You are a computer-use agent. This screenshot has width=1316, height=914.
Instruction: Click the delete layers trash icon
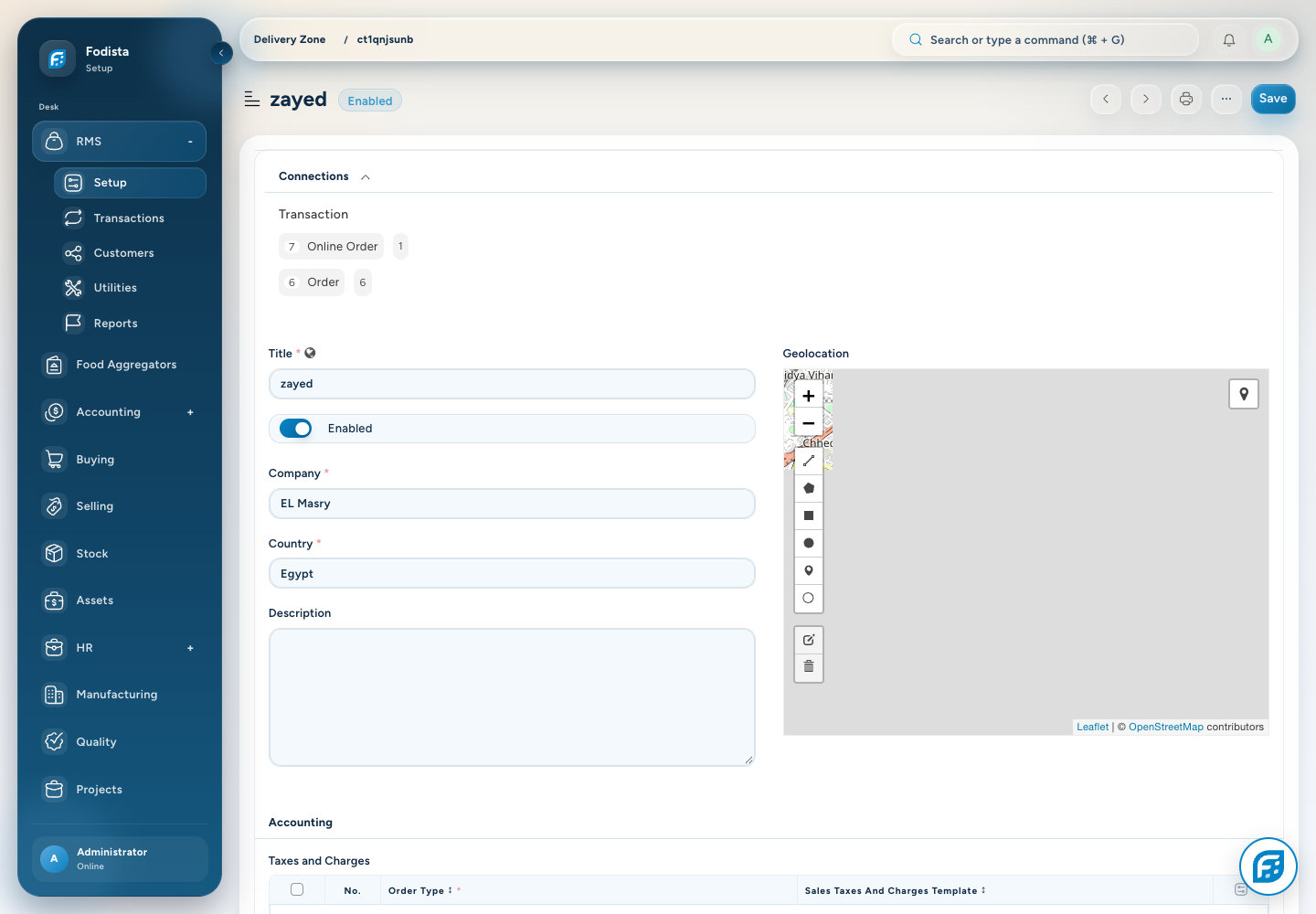pyautogui.click(x=809, y=667)
